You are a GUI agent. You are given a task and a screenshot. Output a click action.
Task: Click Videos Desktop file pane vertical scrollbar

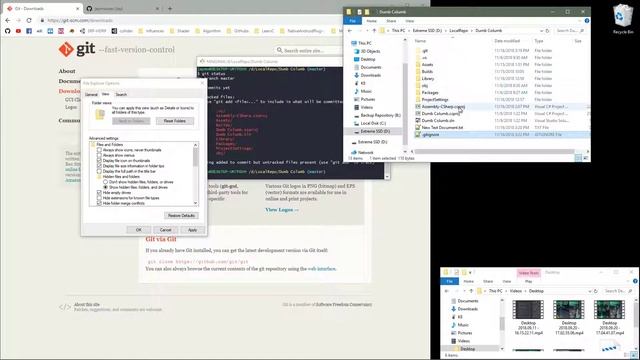click(637, 324)
